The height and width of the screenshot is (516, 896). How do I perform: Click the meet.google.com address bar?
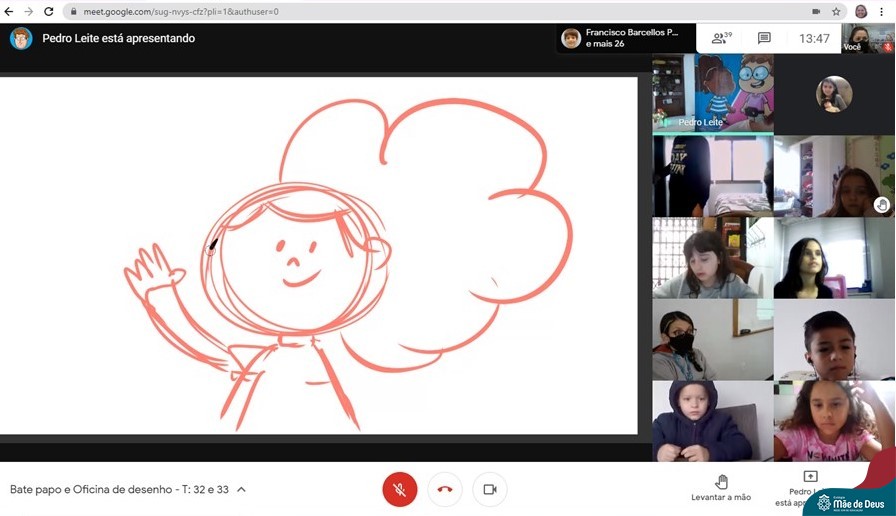(400, 11)
